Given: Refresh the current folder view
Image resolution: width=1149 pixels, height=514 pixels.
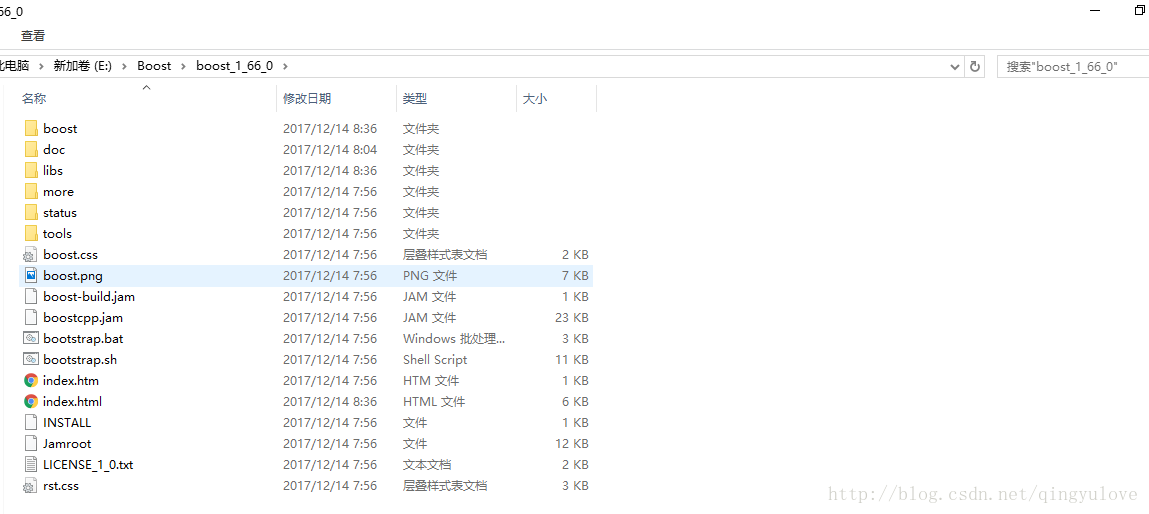Looking at the screenshot, I should point(975,66).
